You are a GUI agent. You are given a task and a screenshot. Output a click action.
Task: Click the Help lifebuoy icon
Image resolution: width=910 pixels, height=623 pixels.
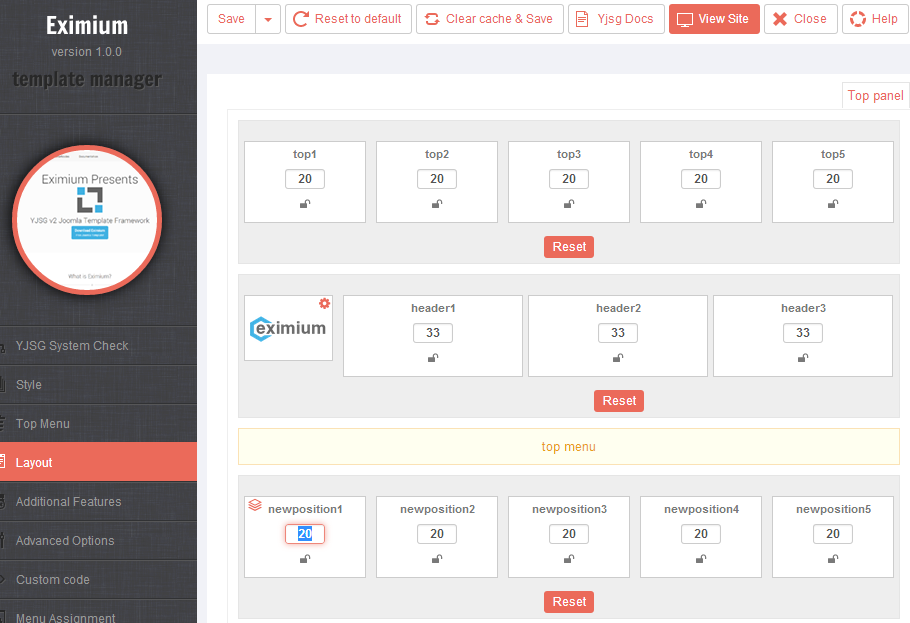click(858, 19)
